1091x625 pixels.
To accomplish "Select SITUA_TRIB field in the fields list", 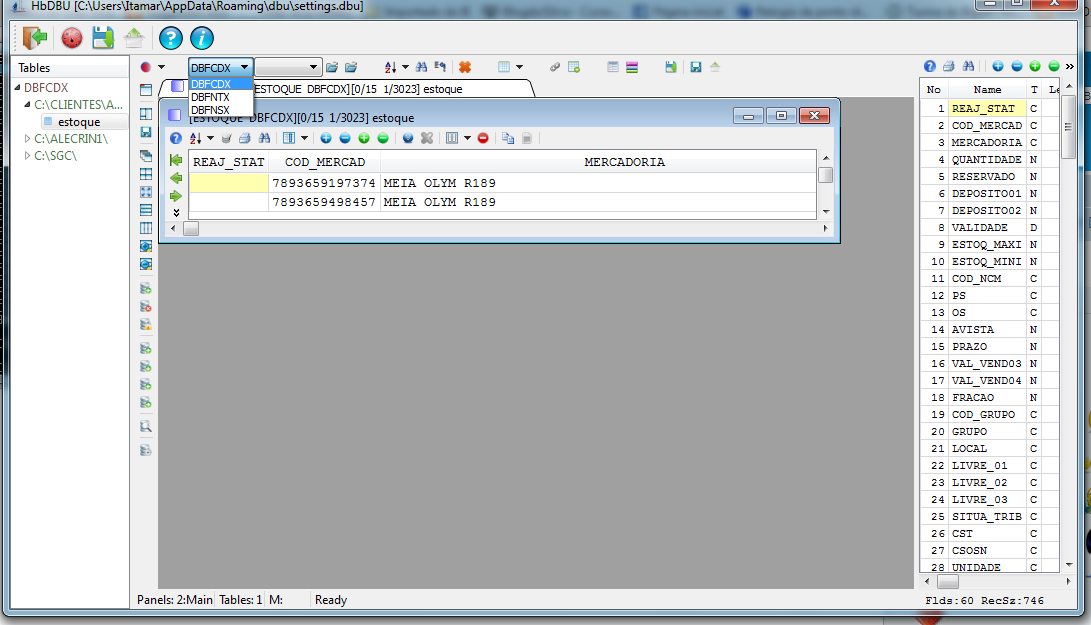I will click(989, 516).
